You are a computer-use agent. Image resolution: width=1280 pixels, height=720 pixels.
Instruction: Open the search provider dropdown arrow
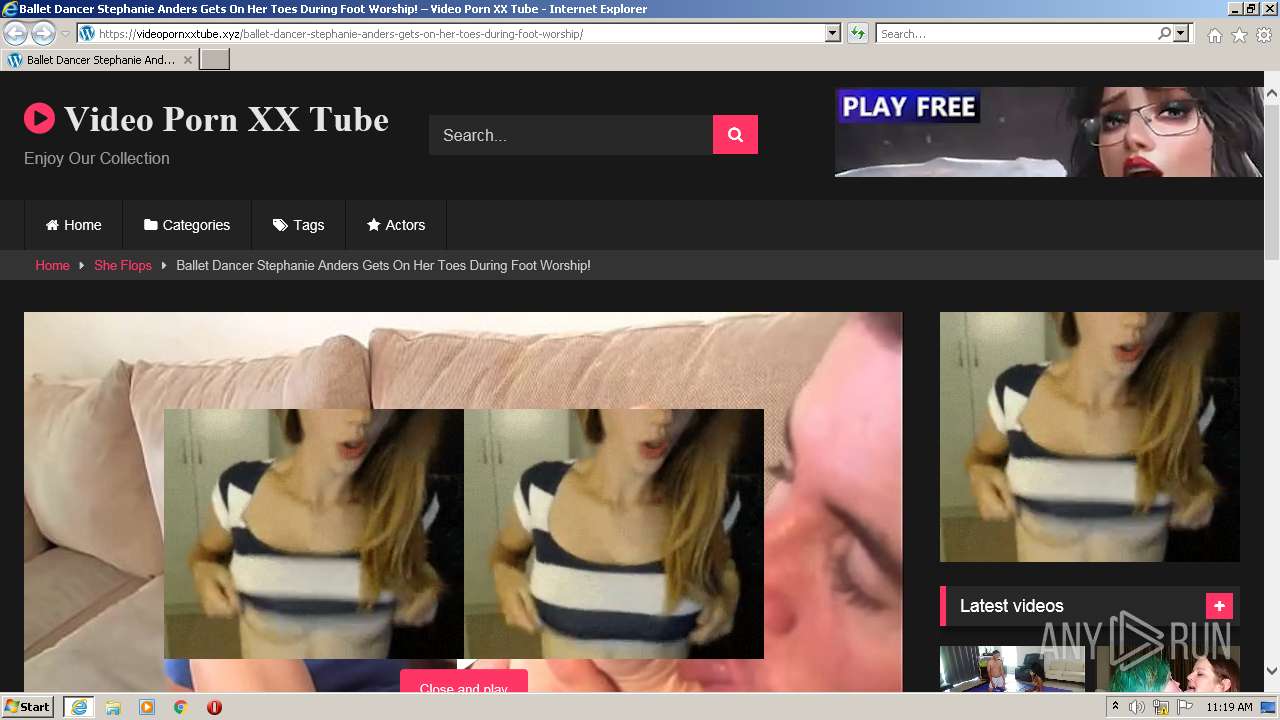pyautogui.click(x=1181, y=33)
